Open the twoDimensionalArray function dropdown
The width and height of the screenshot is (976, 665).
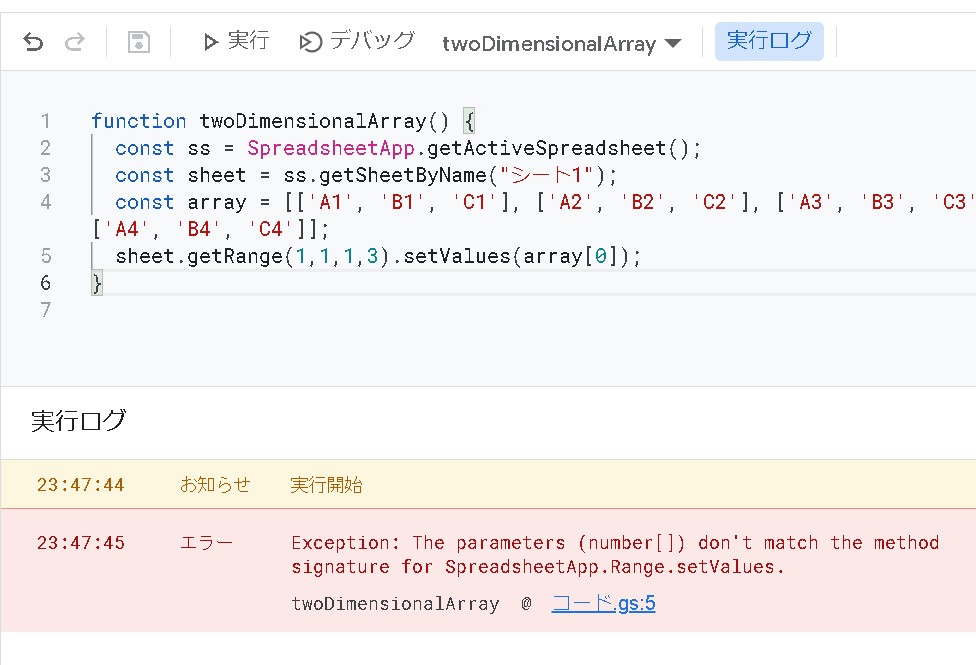tap(561, 44)
